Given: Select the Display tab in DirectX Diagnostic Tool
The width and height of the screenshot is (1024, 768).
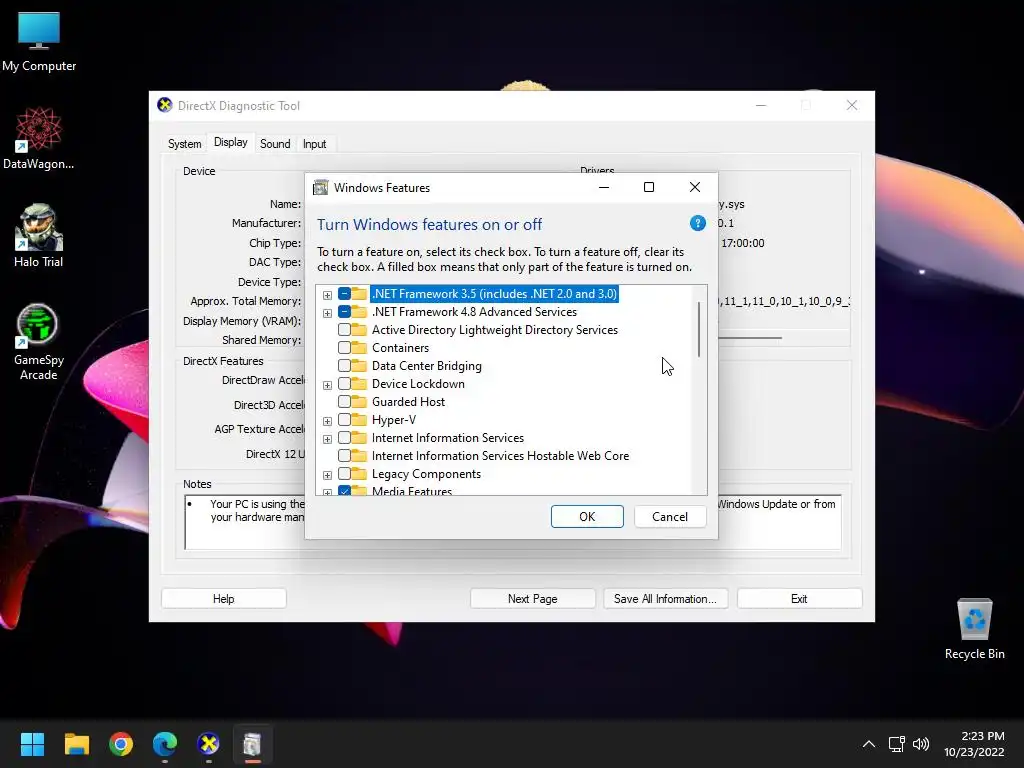Looking at the screenshot, I should pyautogui.click(x=231, y=142).
